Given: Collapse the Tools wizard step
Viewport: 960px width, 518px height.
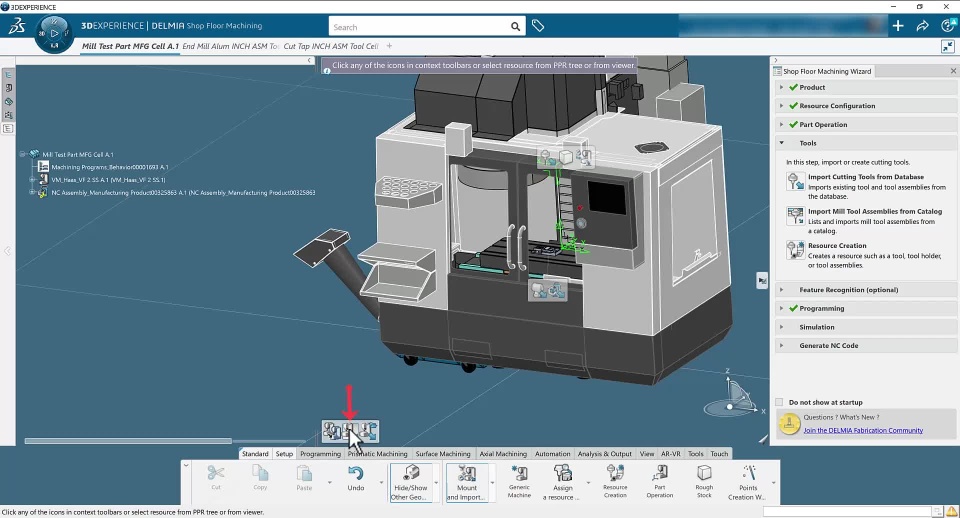Looking at the screenshot, I should 781,143.
